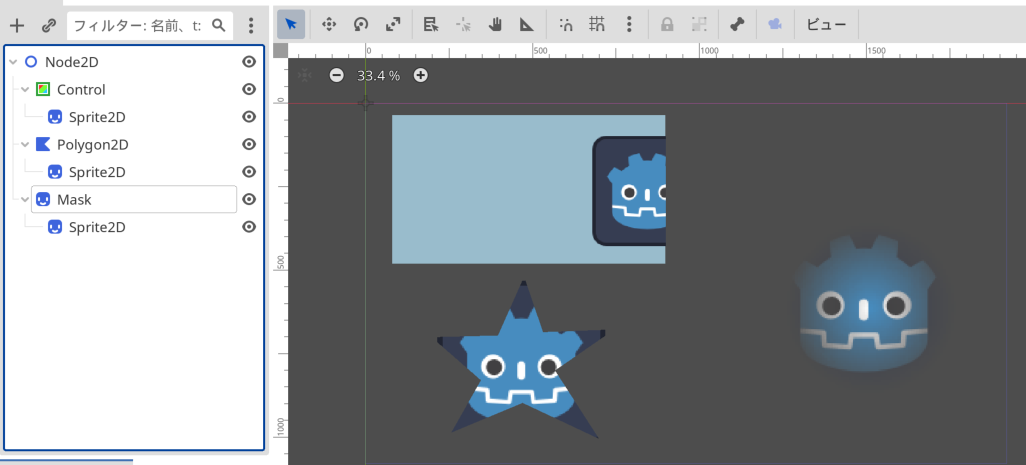The image size is (1026, 465).
Task: Click the clipped Godot icon inside blue rectangle
Action: tap(629, 191)
